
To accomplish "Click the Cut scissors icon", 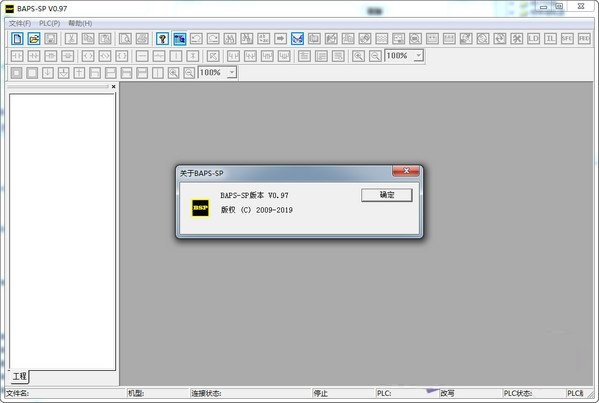I will tap(71, 39).
